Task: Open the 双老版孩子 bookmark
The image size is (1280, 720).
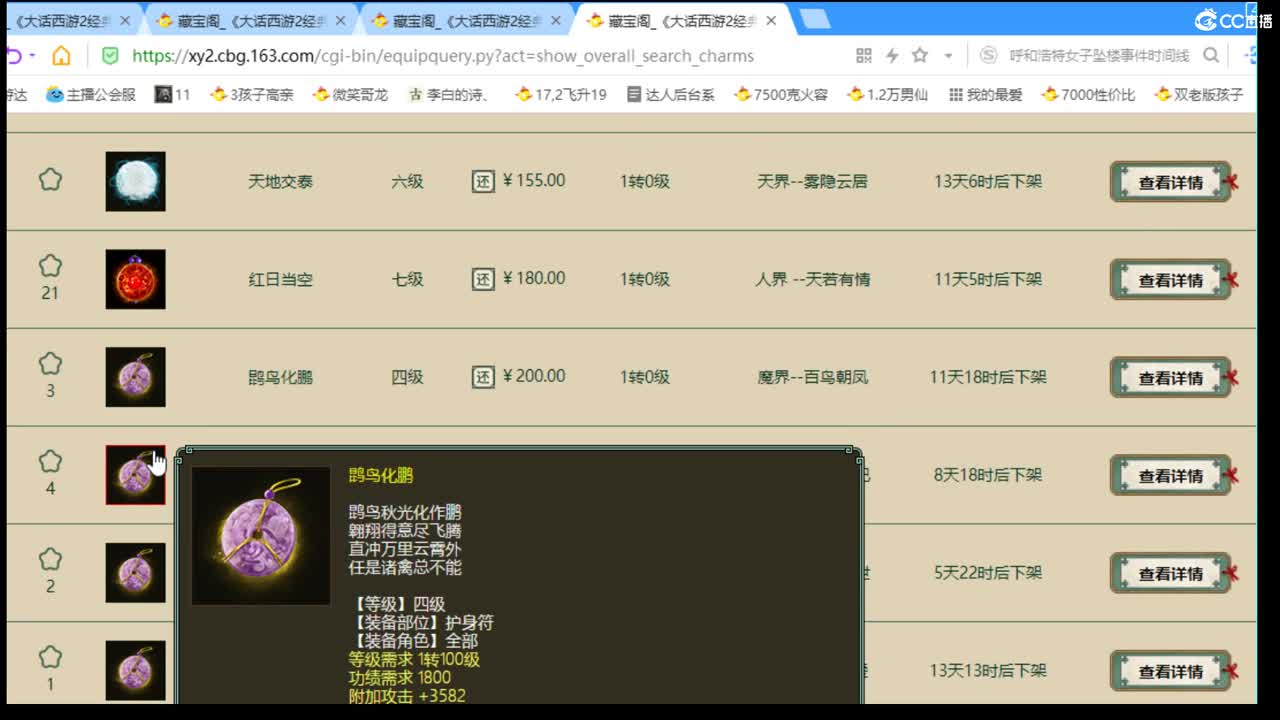Action: (x=1199, y=94)
